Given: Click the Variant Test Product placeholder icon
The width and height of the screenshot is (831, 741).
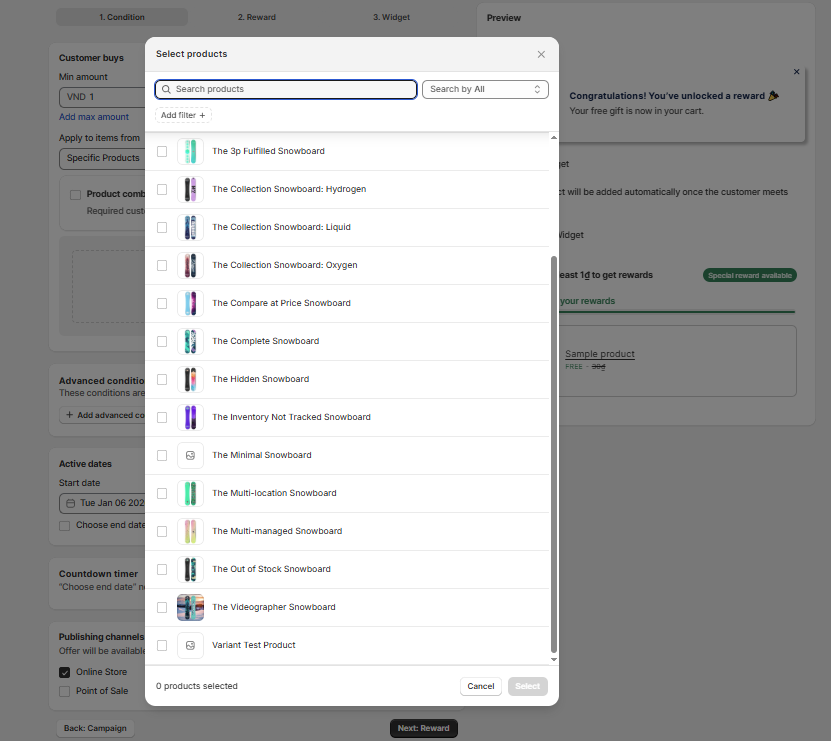Looking at the screenshot, I should click(190, 645).
